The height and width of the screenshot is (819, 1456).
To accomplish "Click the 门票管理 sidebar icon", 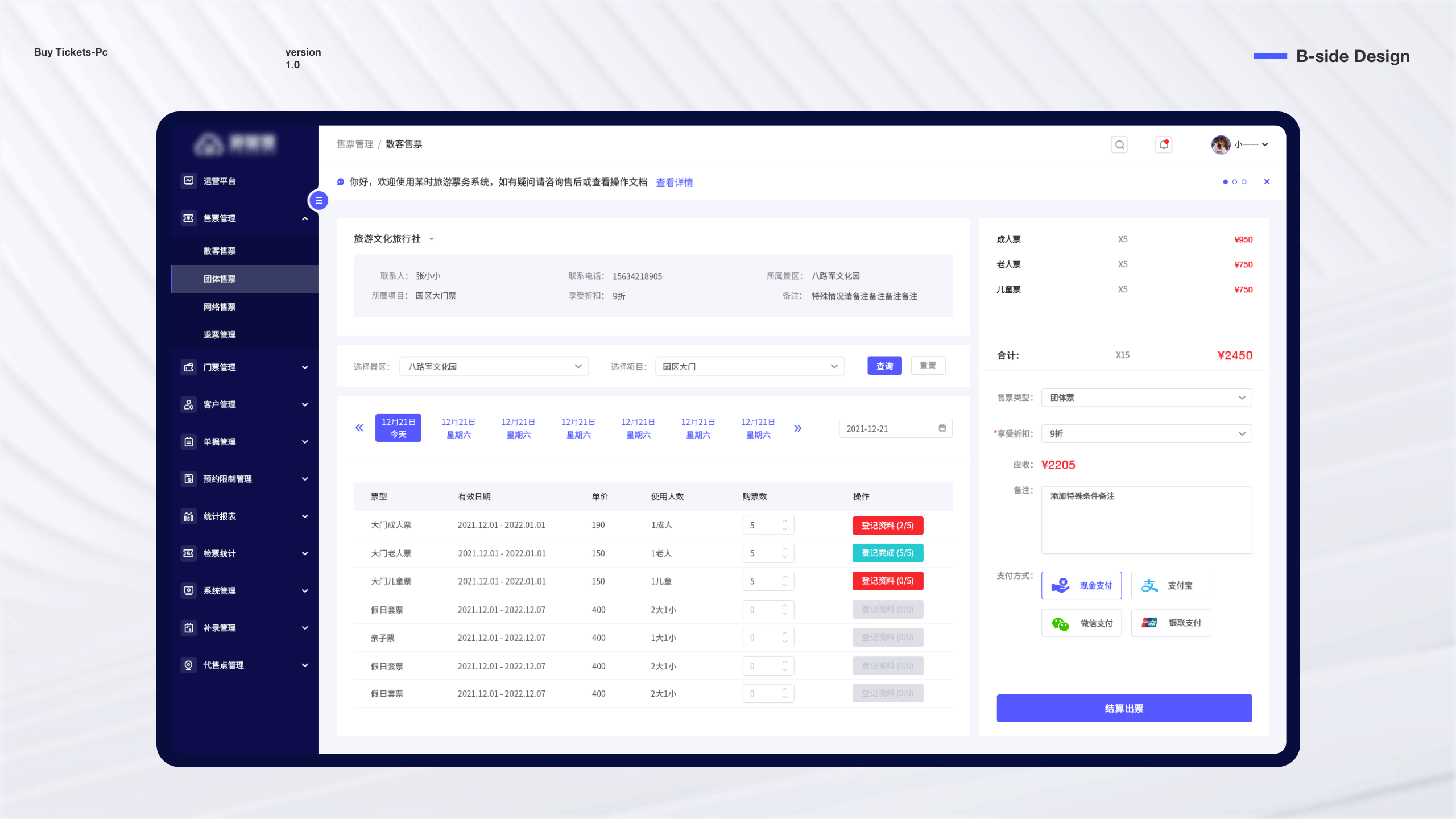I will [x=188, y=367].
